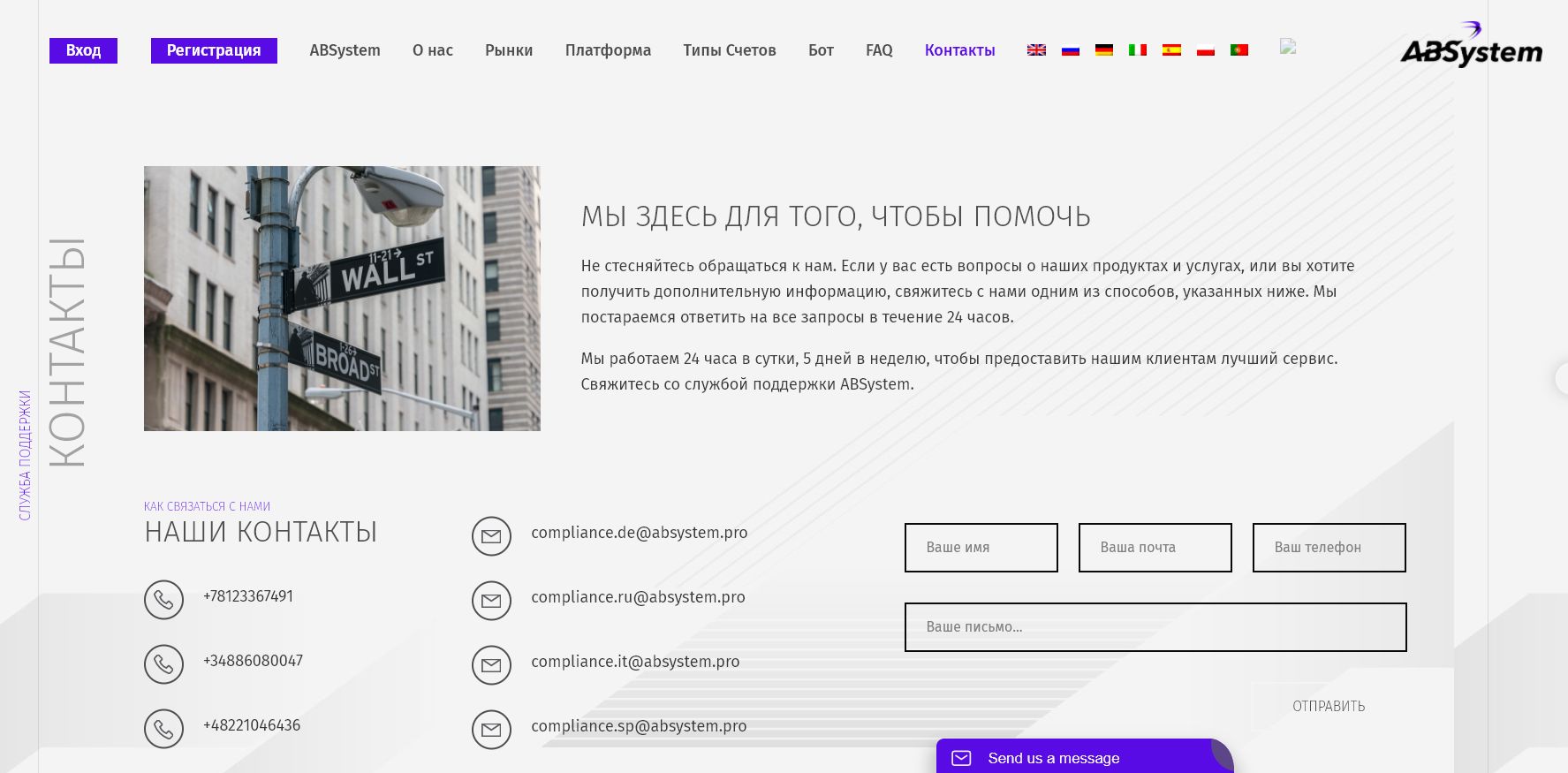Go to the Рынки menu item
Screen dimensions: 1568x773
coord(509,50)
